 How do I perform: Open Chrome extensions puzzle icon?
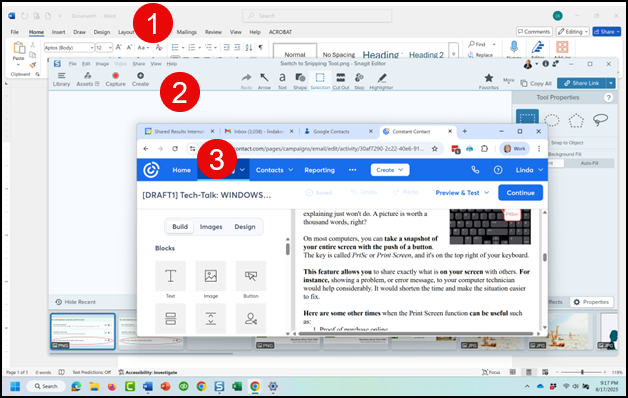(484, 149)
